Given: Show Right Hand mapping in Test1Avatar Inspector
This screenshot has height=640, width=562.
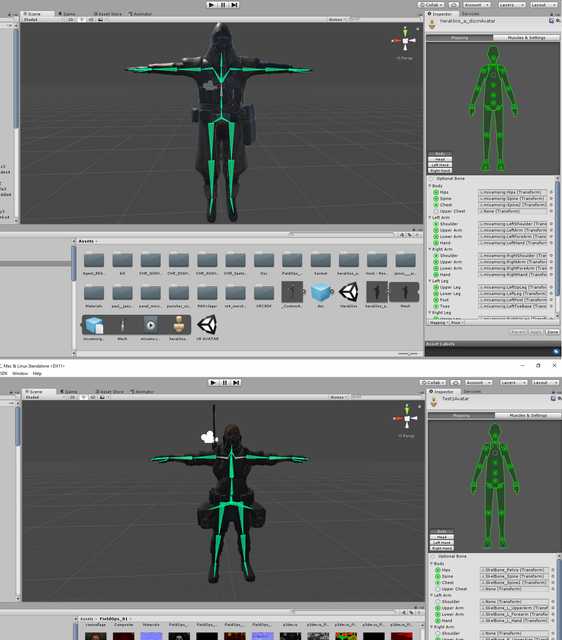Looking at the screenshot, I should [x=442, y=548].
